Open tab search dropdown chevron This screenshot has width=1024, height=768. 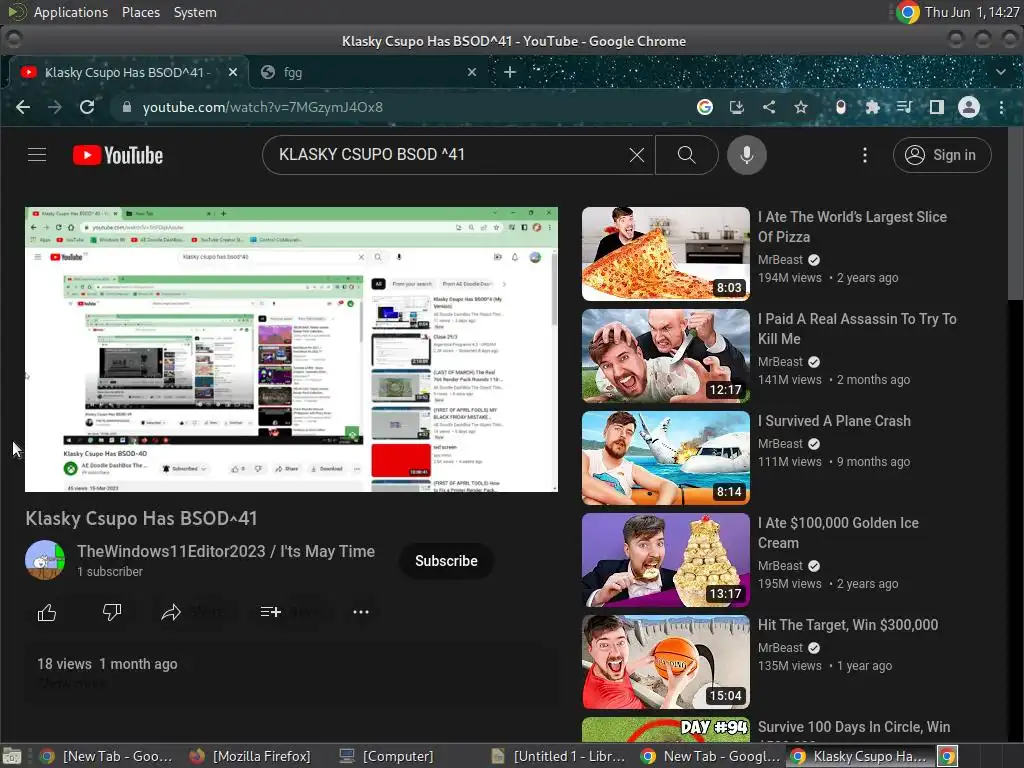(1001, 72)
